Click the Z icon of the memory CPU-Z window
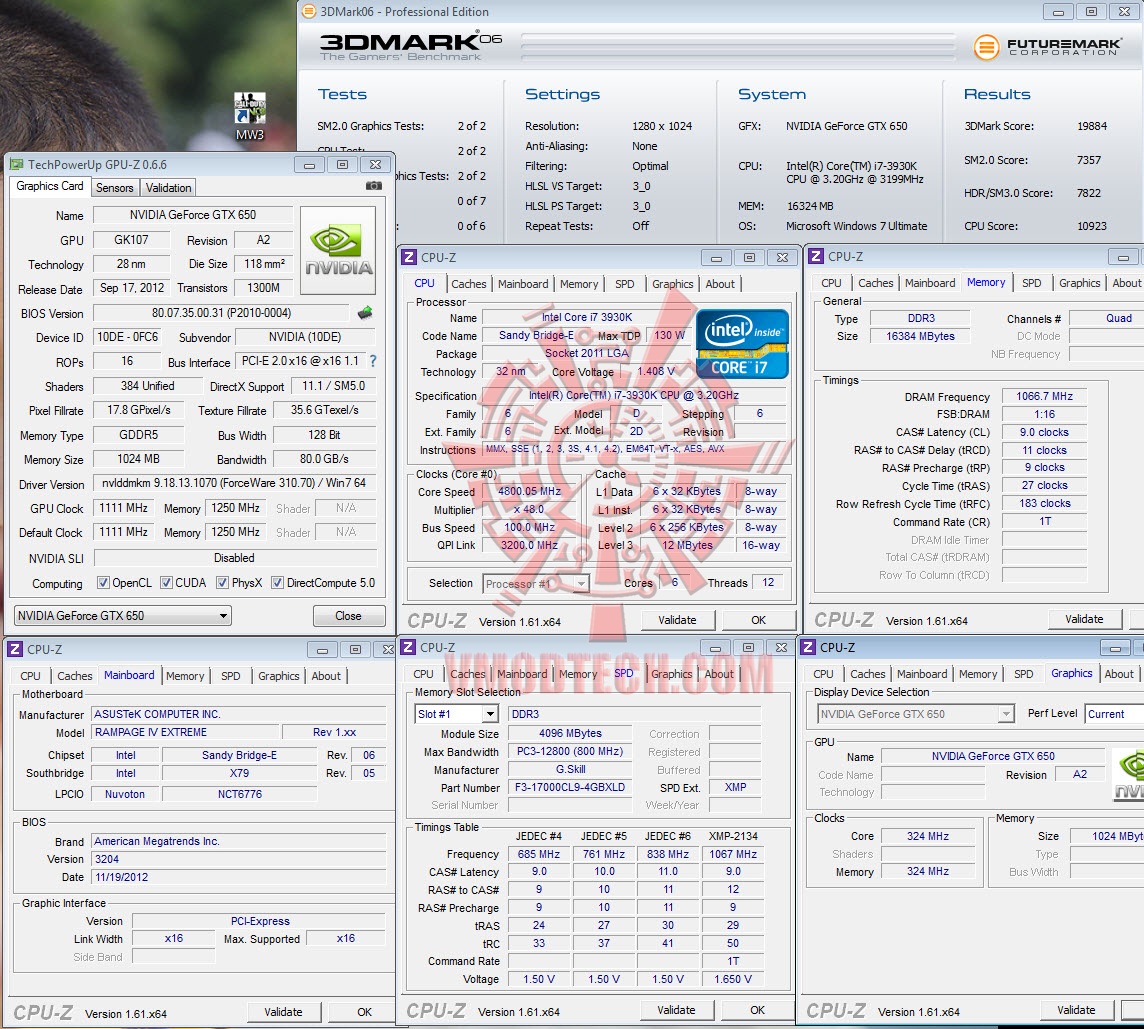 point(816,256)
